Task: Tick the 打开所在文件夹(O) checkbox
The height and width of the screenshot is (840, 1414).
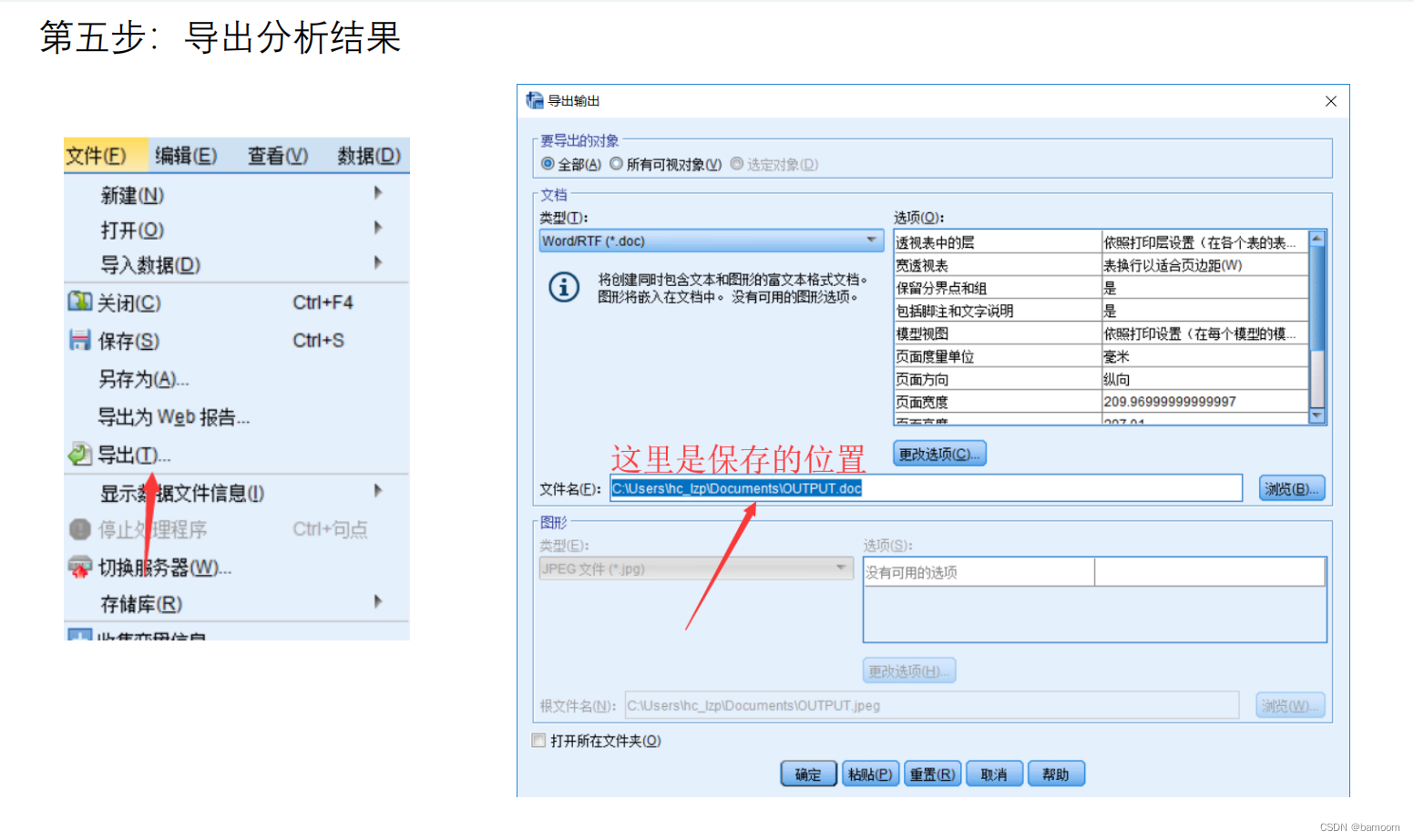Action: click(x=538, y=741)
